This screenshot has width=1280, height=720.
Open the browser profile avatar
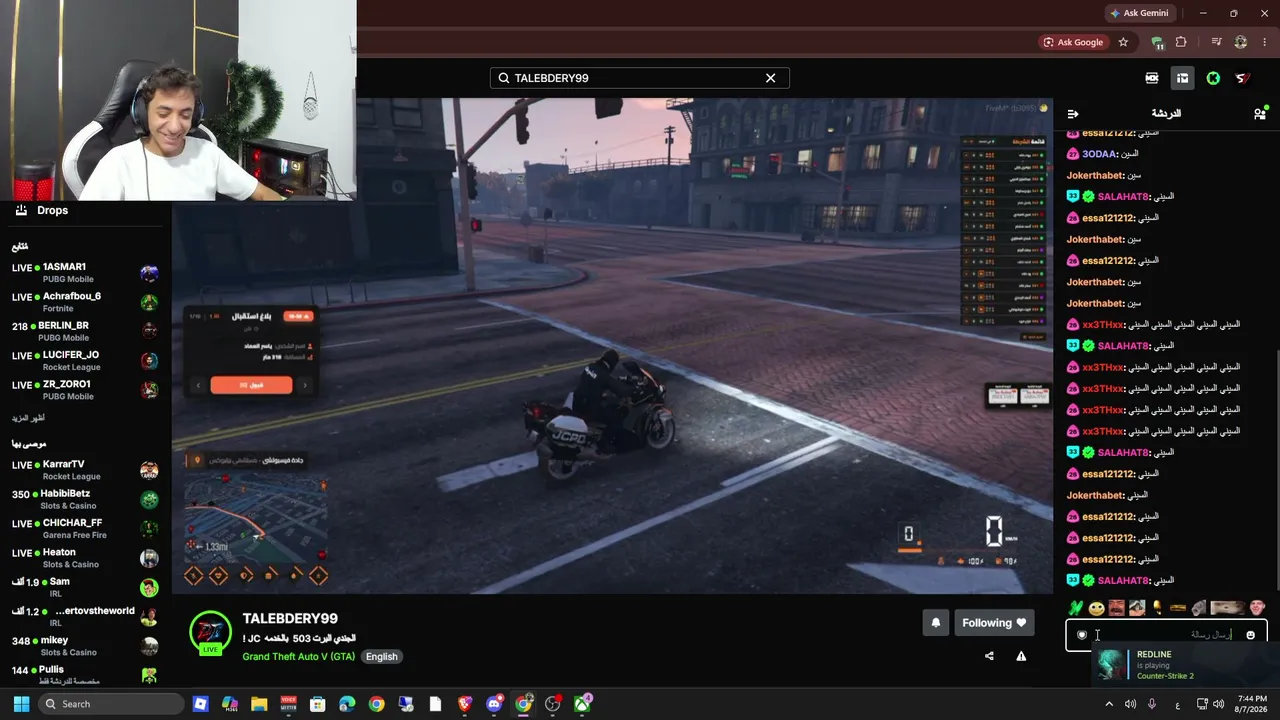1241,42
